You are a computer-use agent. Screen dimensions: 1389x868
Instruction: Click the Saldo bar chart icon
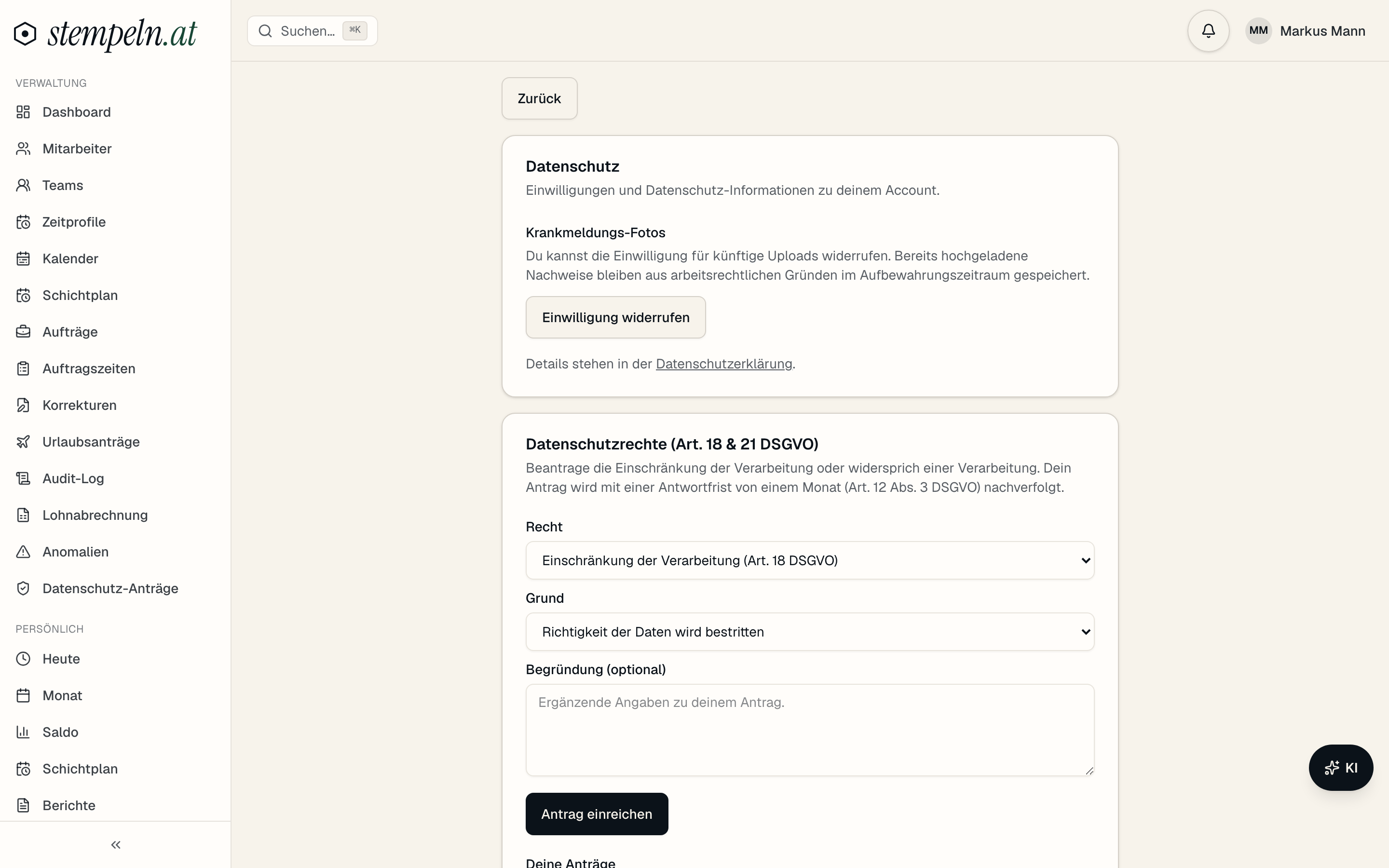(x=23, y=732)
